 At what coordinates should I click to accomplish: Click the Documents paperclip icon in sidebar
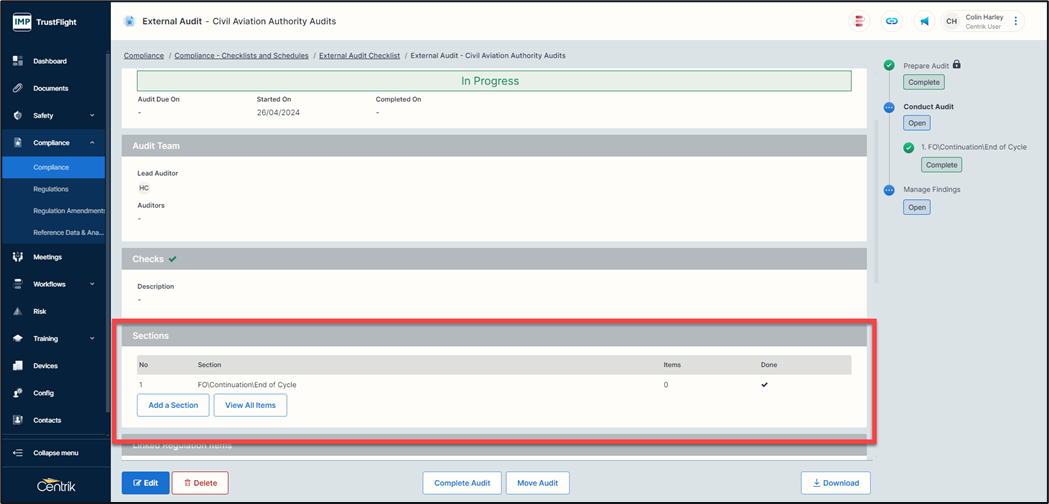(x=17, y=88)
